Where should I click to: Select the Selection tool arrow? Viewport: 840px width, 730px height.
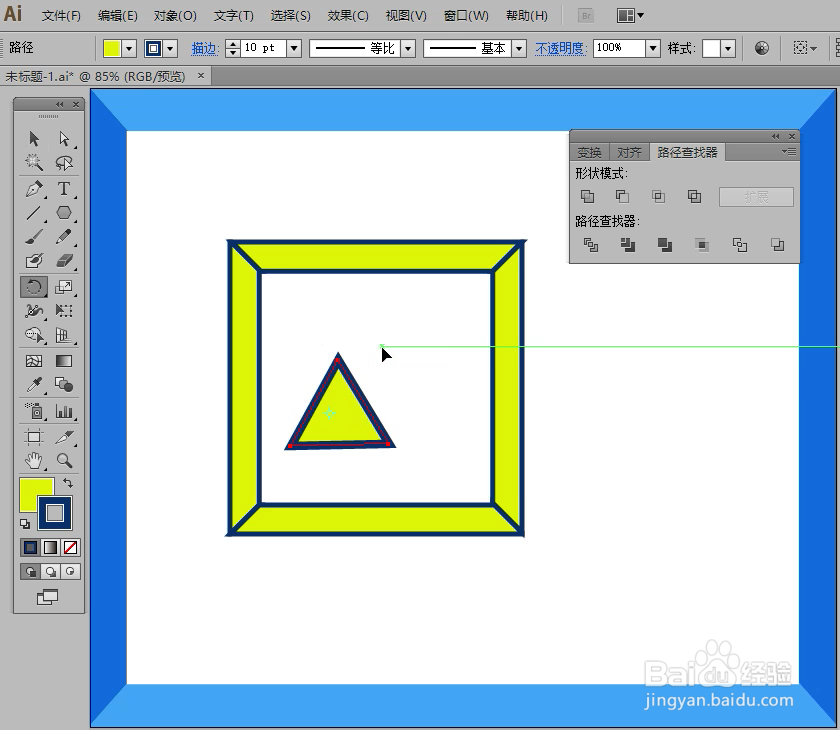(34, 139)
